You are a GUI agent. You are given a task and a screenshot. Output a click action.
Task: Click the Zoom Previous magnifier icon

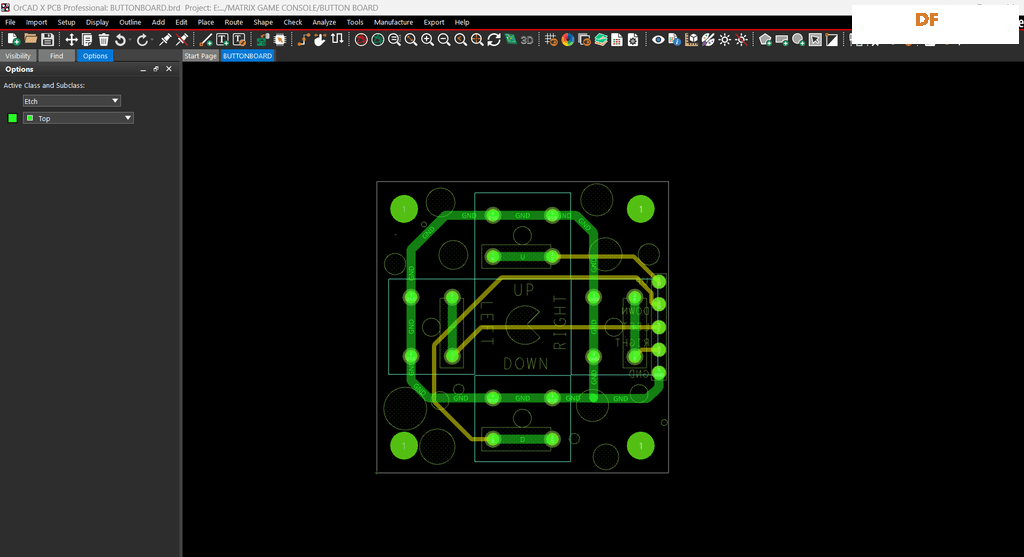(460, 40)
